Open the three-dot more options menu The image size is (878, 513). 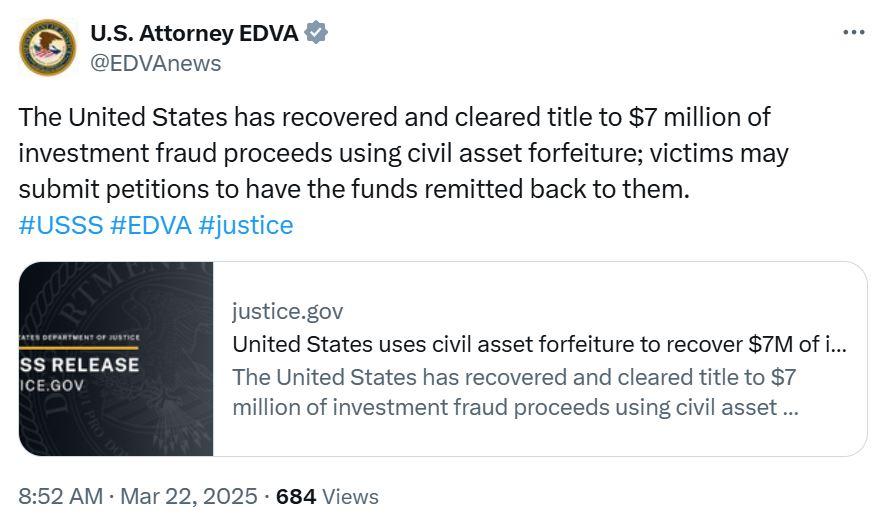pos(853,32)
